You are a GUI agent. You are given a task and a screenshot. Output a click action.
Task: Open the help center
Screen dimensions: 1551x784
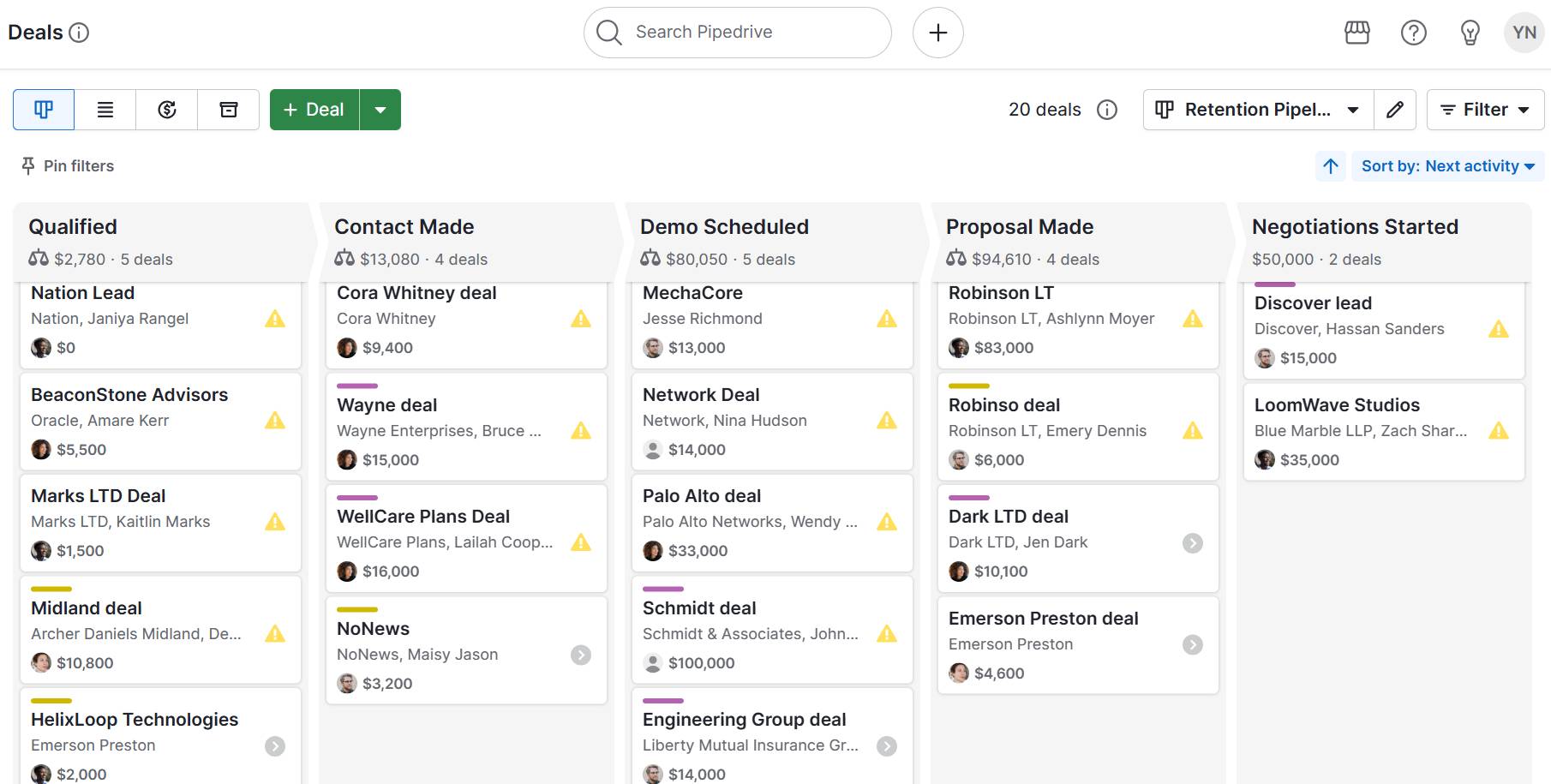point(1413,33)
